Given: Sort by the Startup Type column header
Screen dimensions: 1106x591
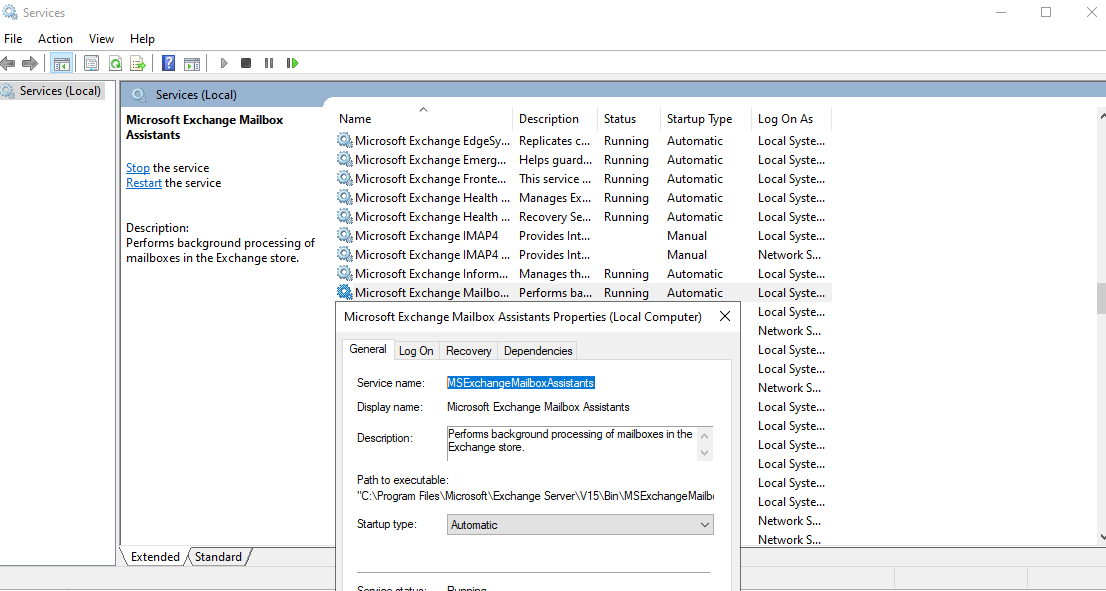Looking at the screenshot, I should coord(705,118).
